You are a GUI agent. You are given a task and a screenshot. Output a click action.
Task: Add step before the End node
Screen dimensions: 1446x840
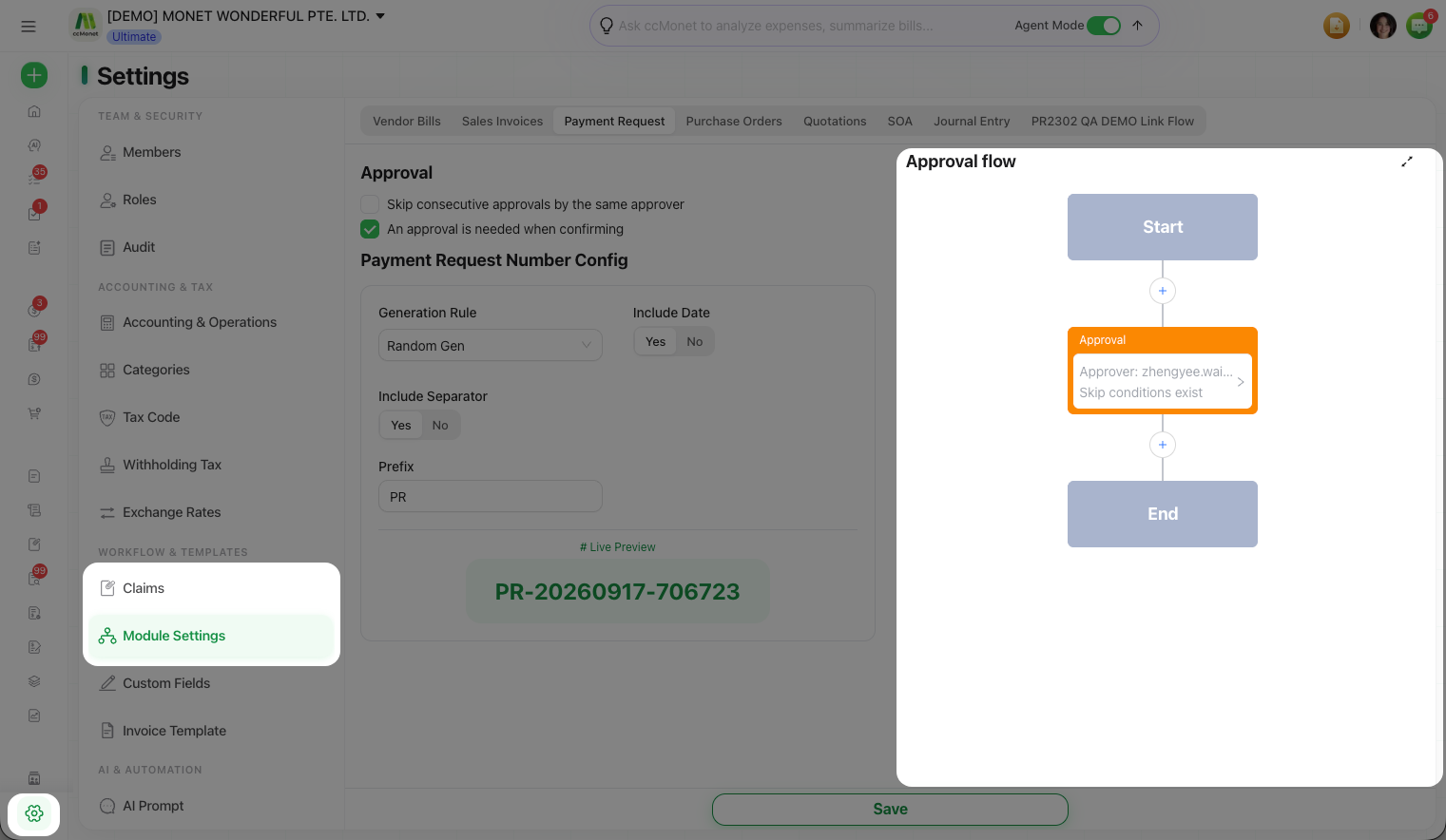point(1163,445)
